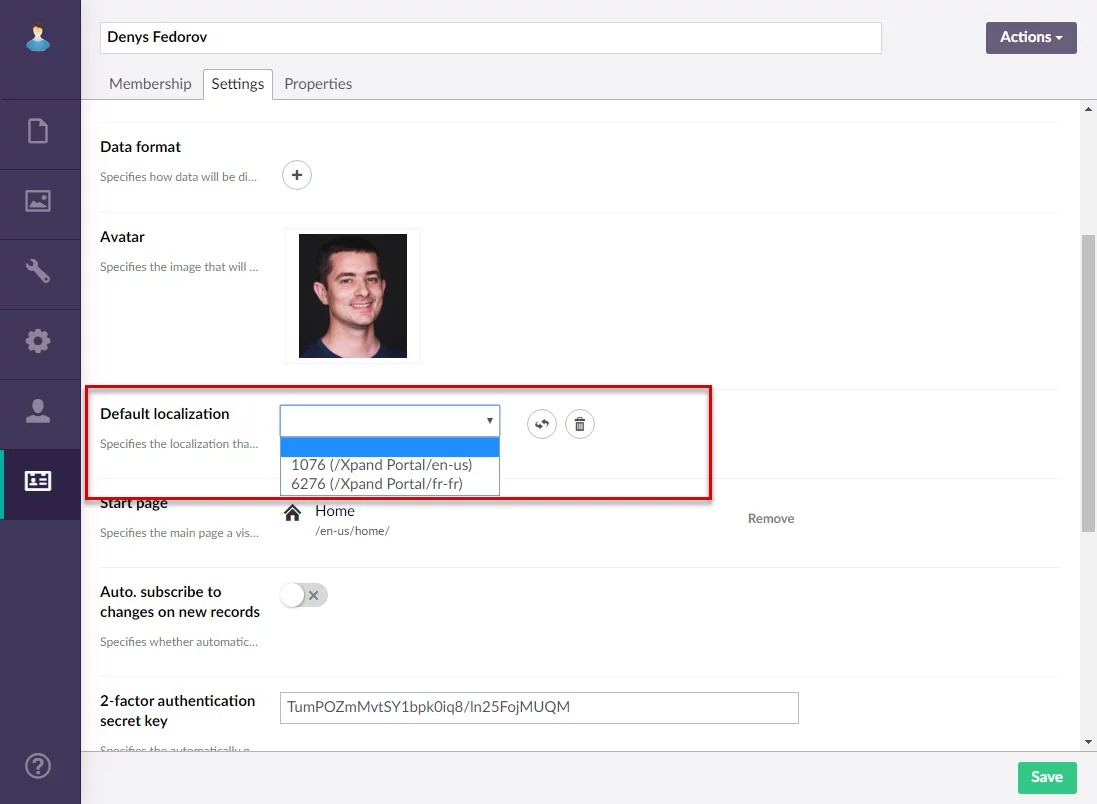Select 1076 (/Xpand Portal/en-us) option
The width and height of the screenshot is (1097, 804).
382,465
